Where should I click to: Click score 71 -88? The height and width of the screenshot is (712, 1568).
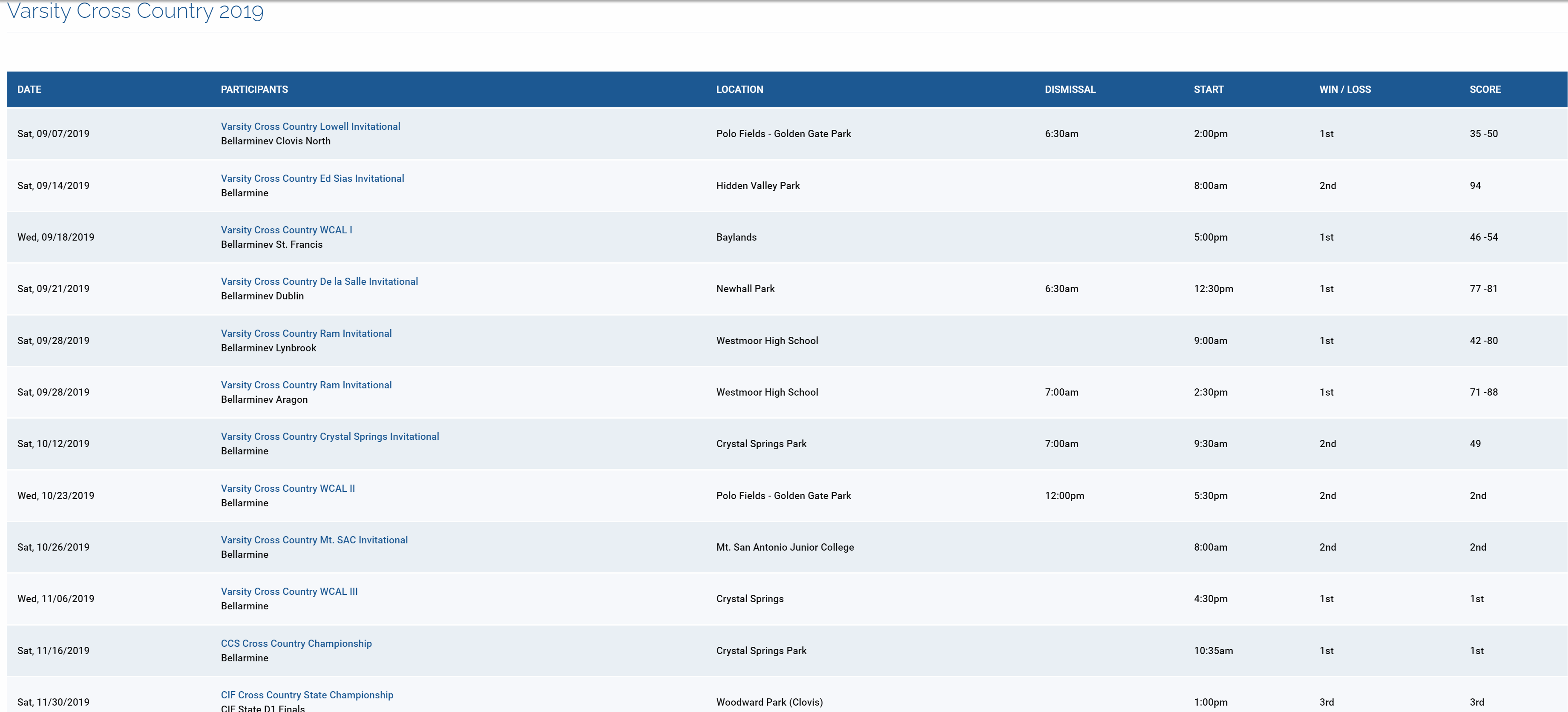tap(1484, 393)
